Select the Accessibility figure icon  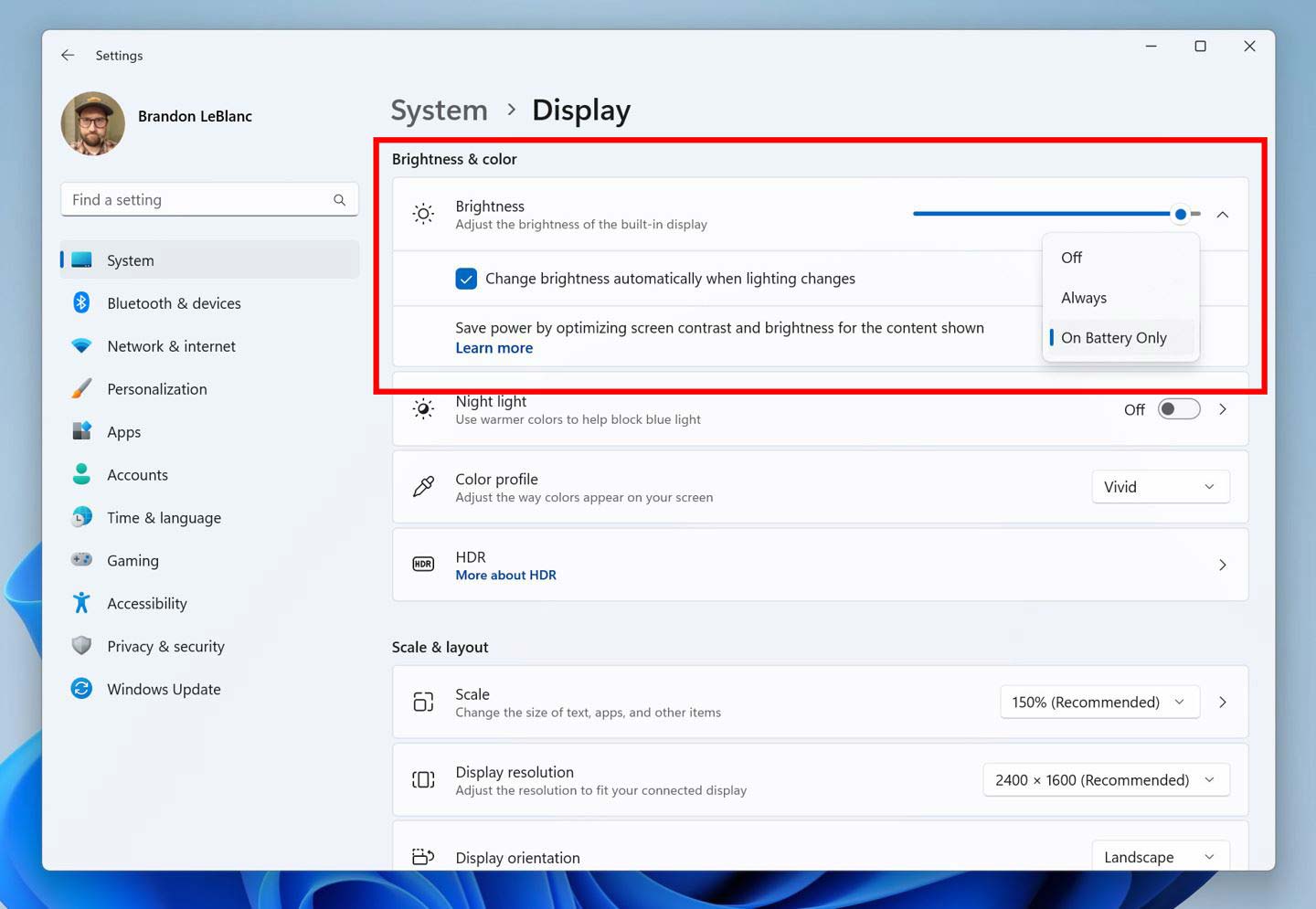coord(81,603)
